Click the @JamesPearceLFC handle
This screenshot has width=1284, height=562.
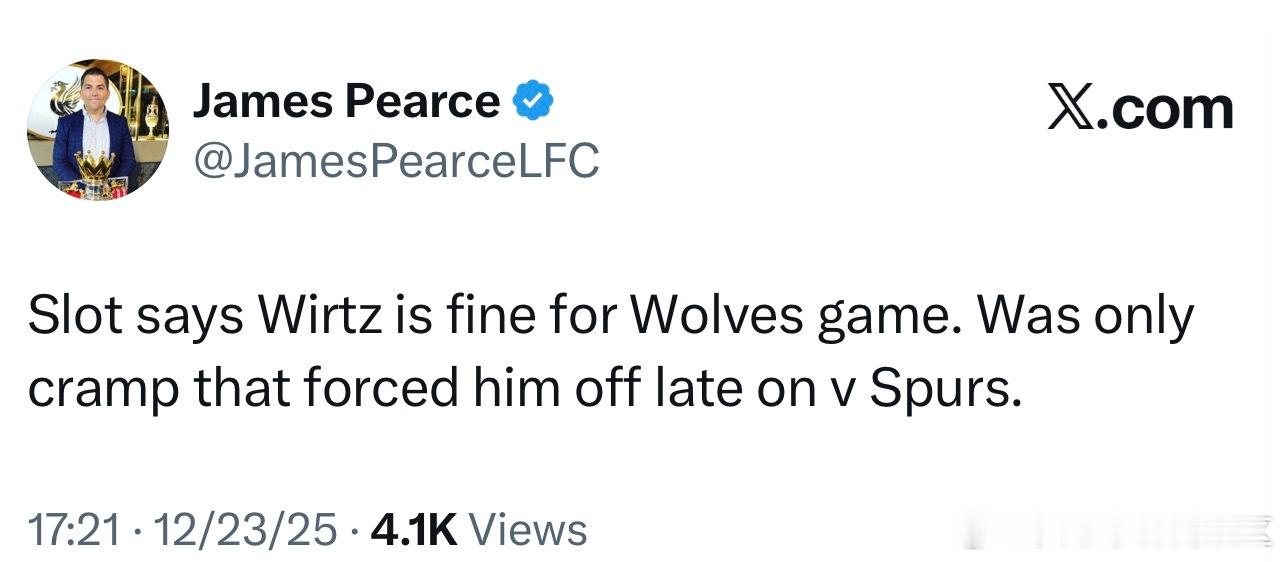(395, 160)
